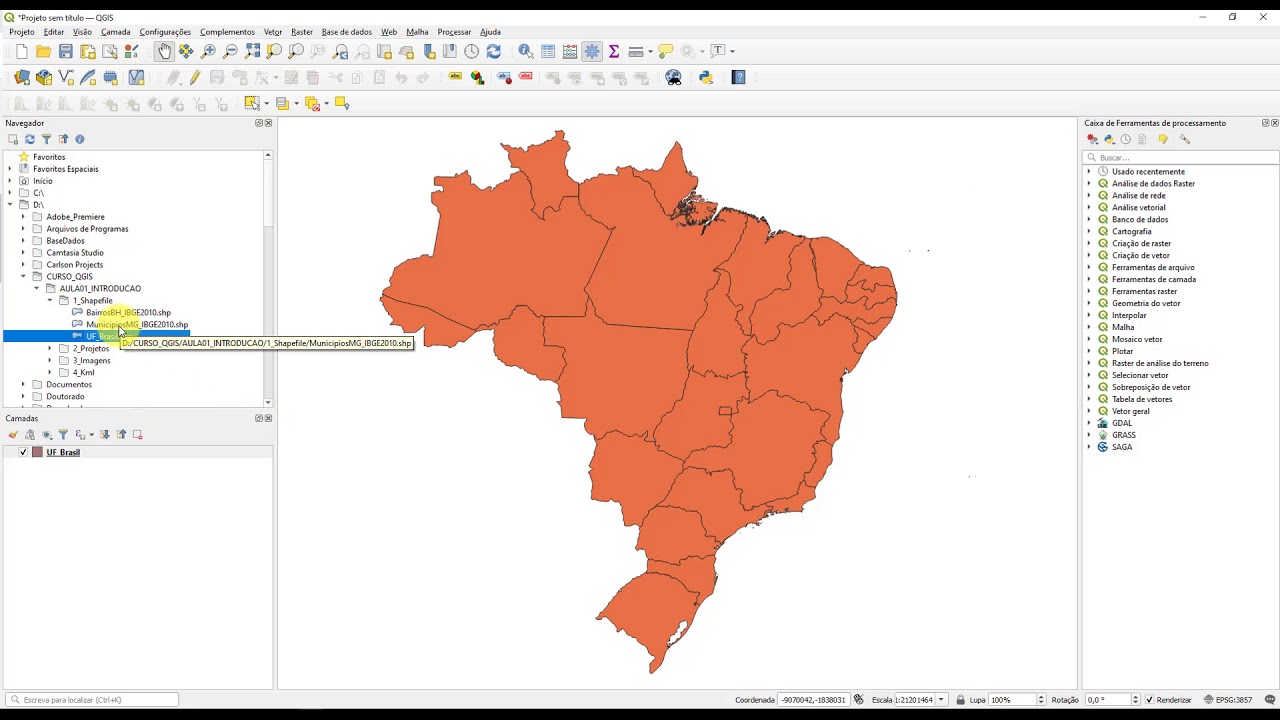This screenshot has height=720, width=1280.
Task: Open project via the yellow folder icon
Action: tap(43, 51)
